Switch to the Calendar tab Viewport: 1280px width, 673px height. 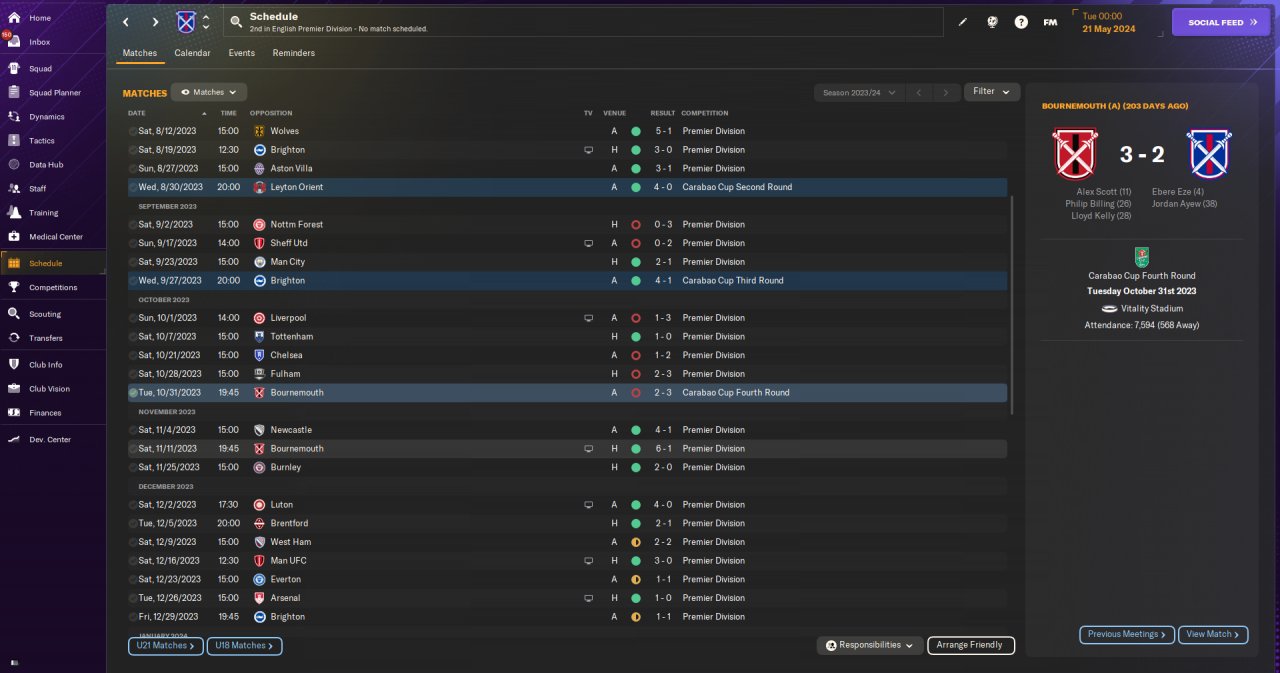point(192,53)
